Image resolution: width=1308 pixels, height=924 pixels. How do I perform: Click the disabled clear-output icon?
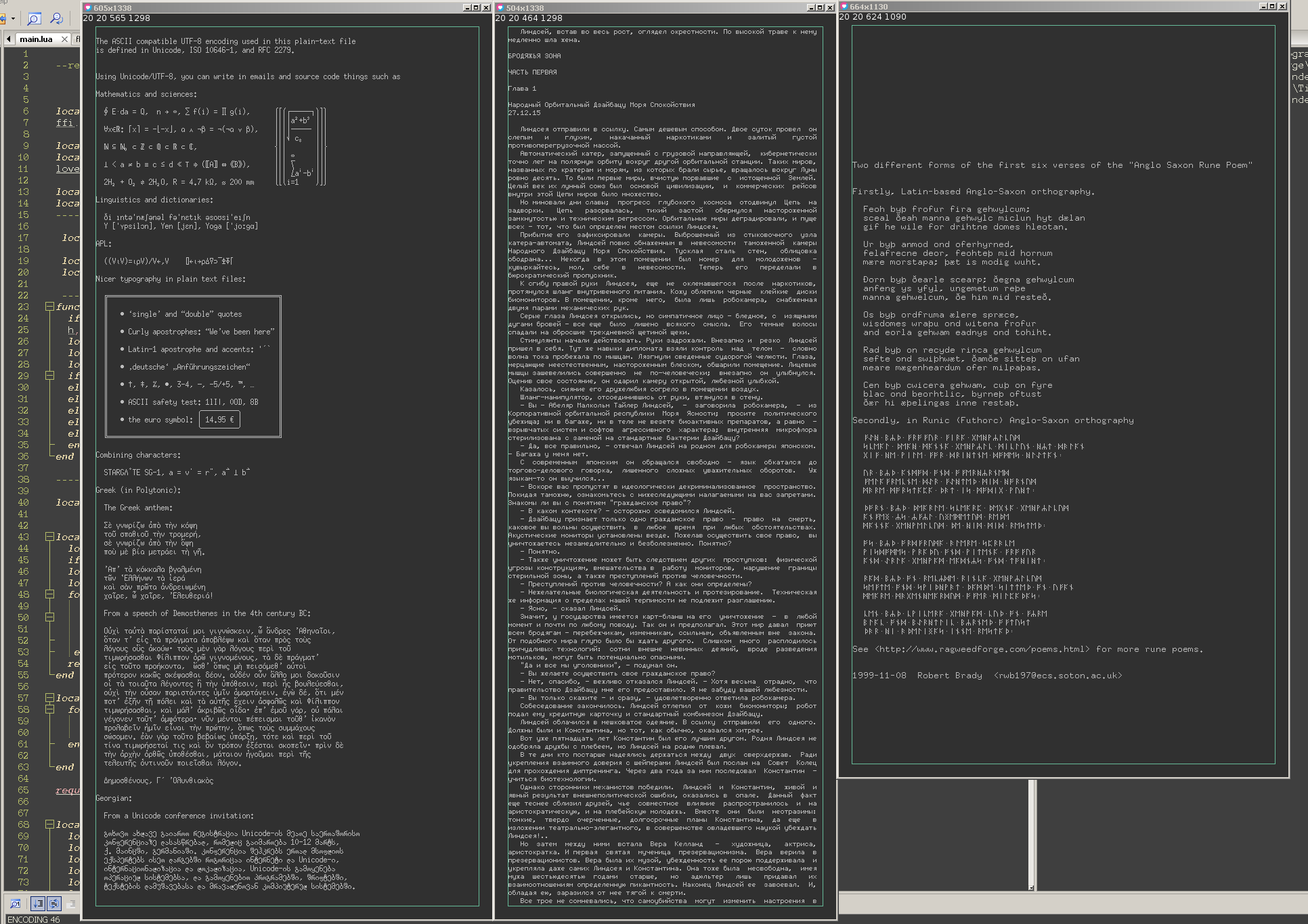tap(71, 903)
